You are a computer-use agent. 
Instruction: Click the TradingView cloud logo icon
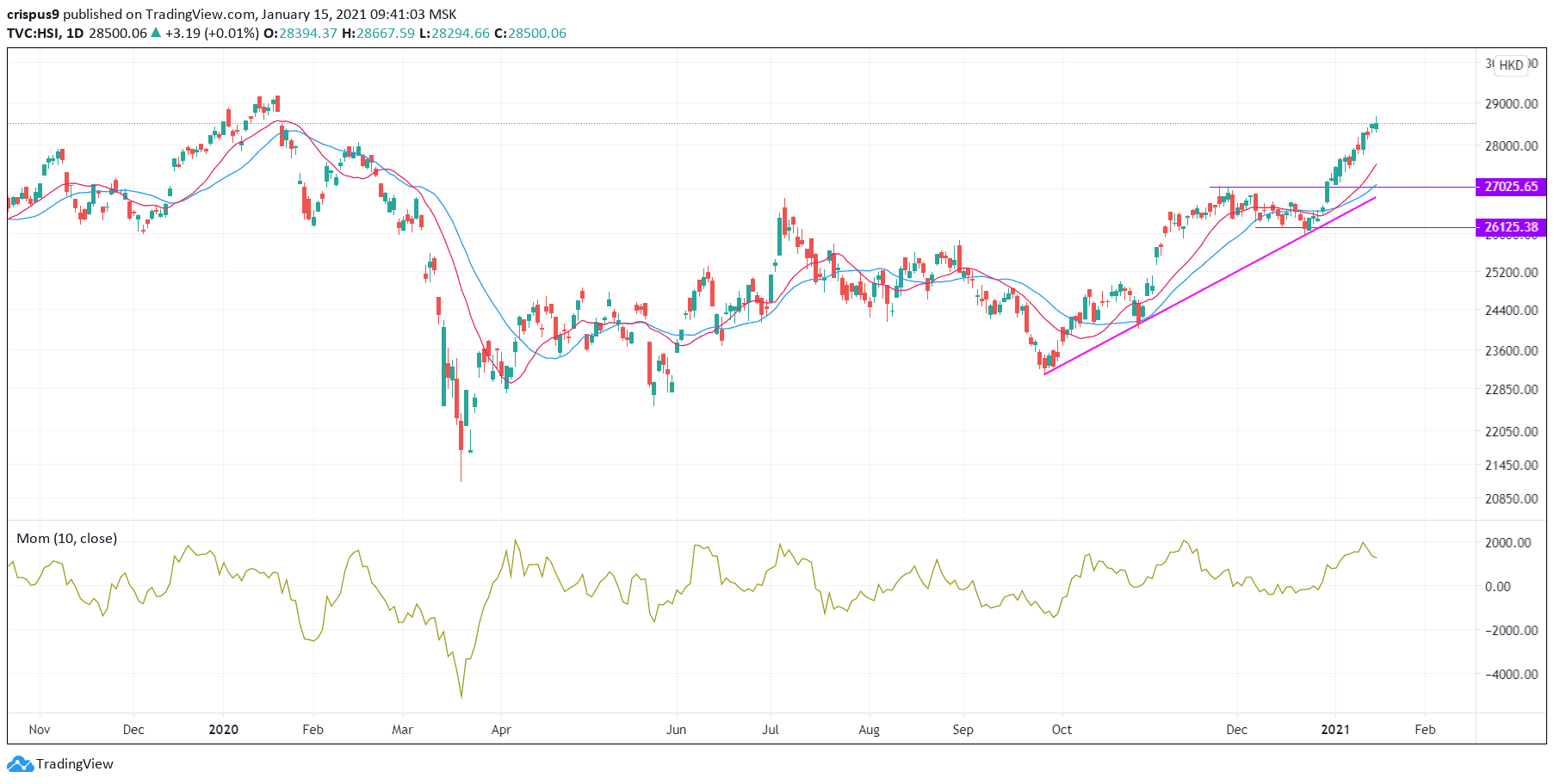tap(20, 764)
